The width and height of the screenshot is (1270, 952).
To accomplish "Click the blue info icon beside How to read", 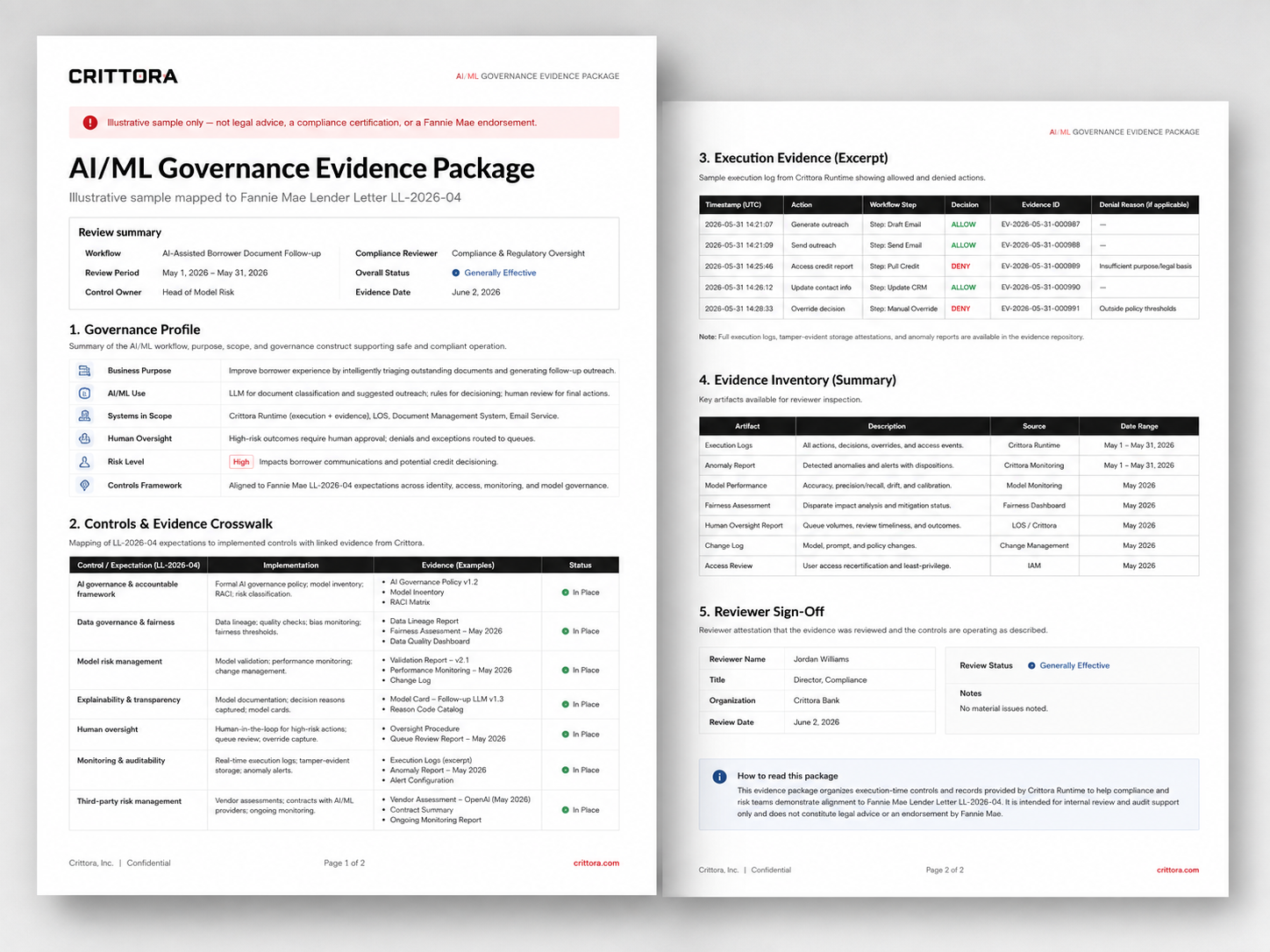I will tap(719, 777).
